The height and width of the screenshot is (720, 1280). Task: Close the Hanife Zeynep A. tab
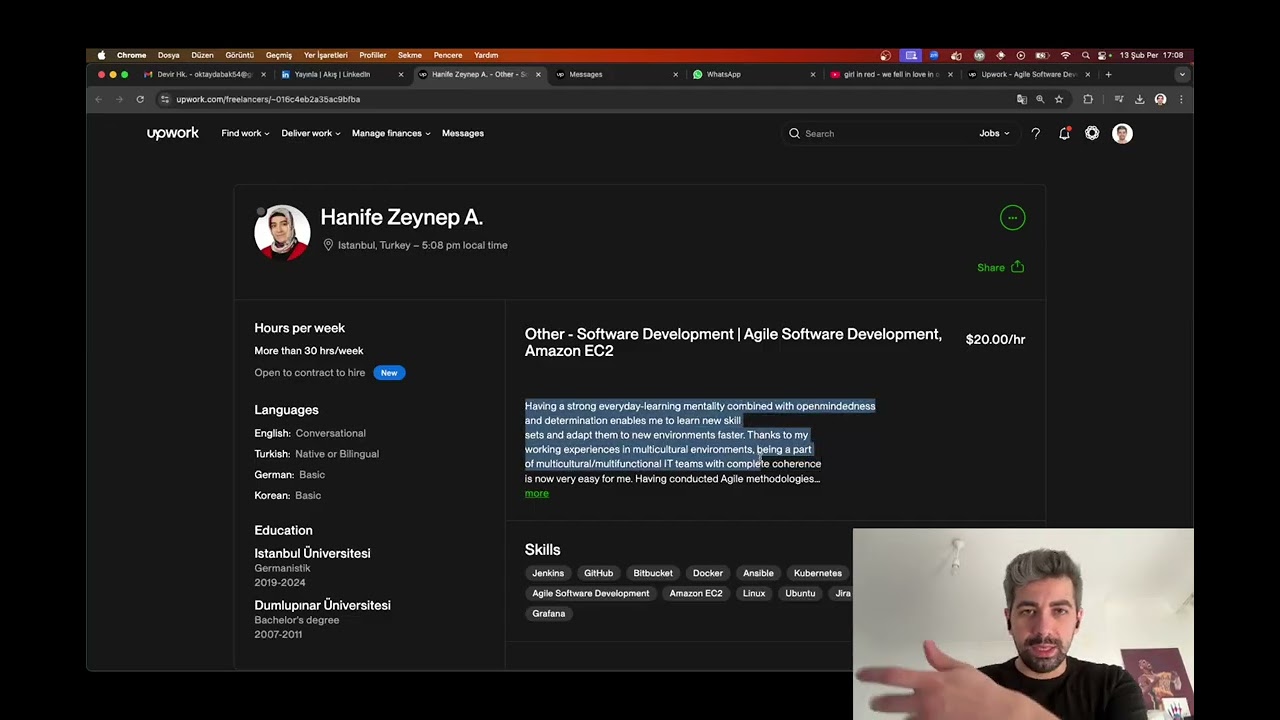[538, 74]
